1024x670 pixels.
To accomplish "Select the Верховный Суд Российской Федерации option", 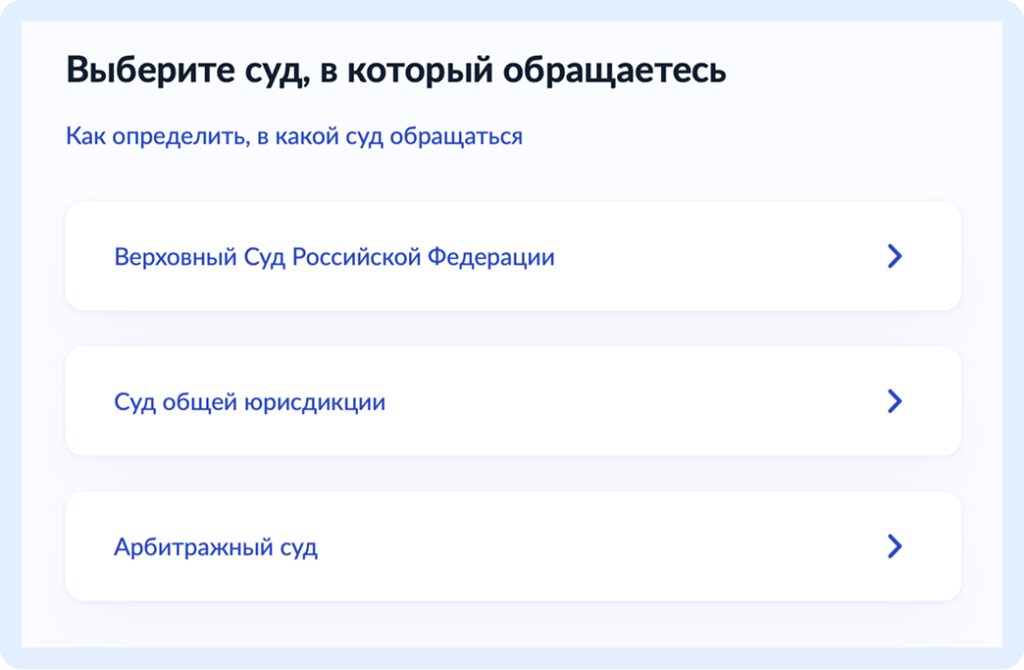I will [x=512, y=257].
